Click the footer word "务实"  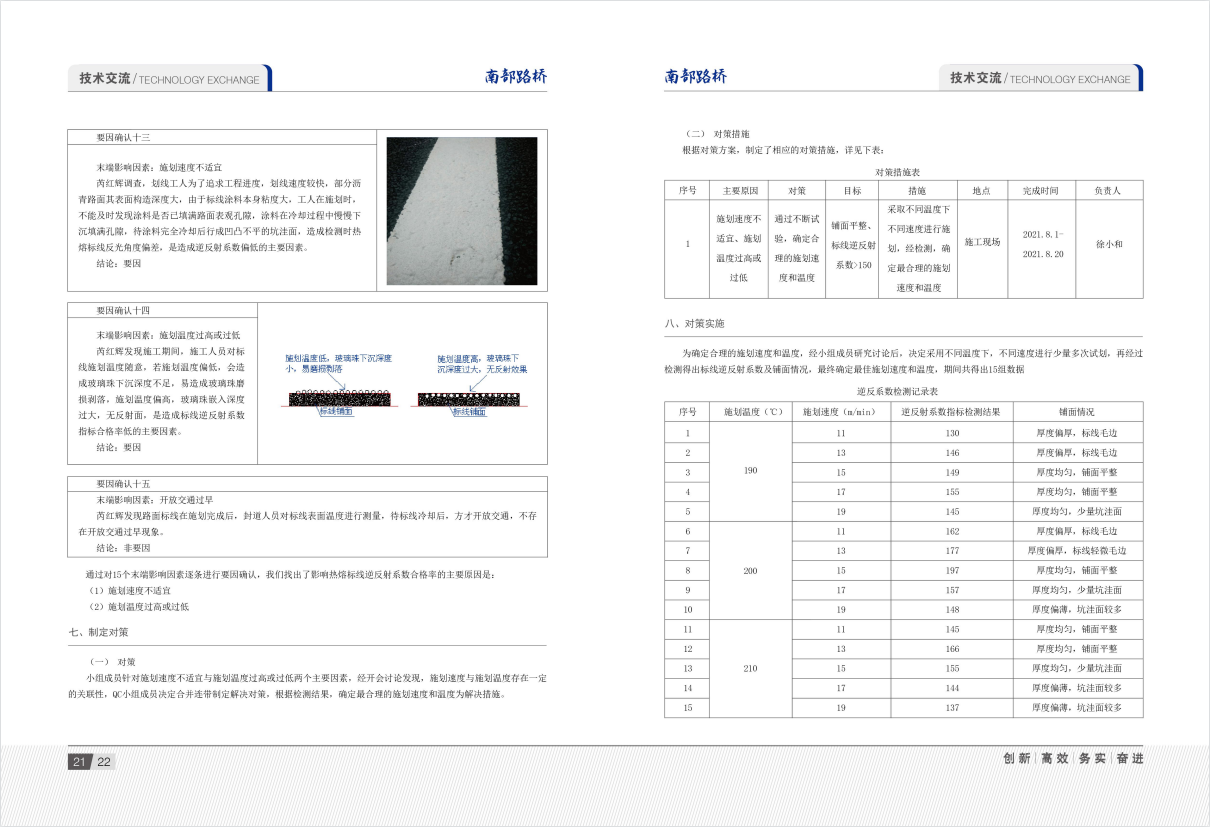1093,759
